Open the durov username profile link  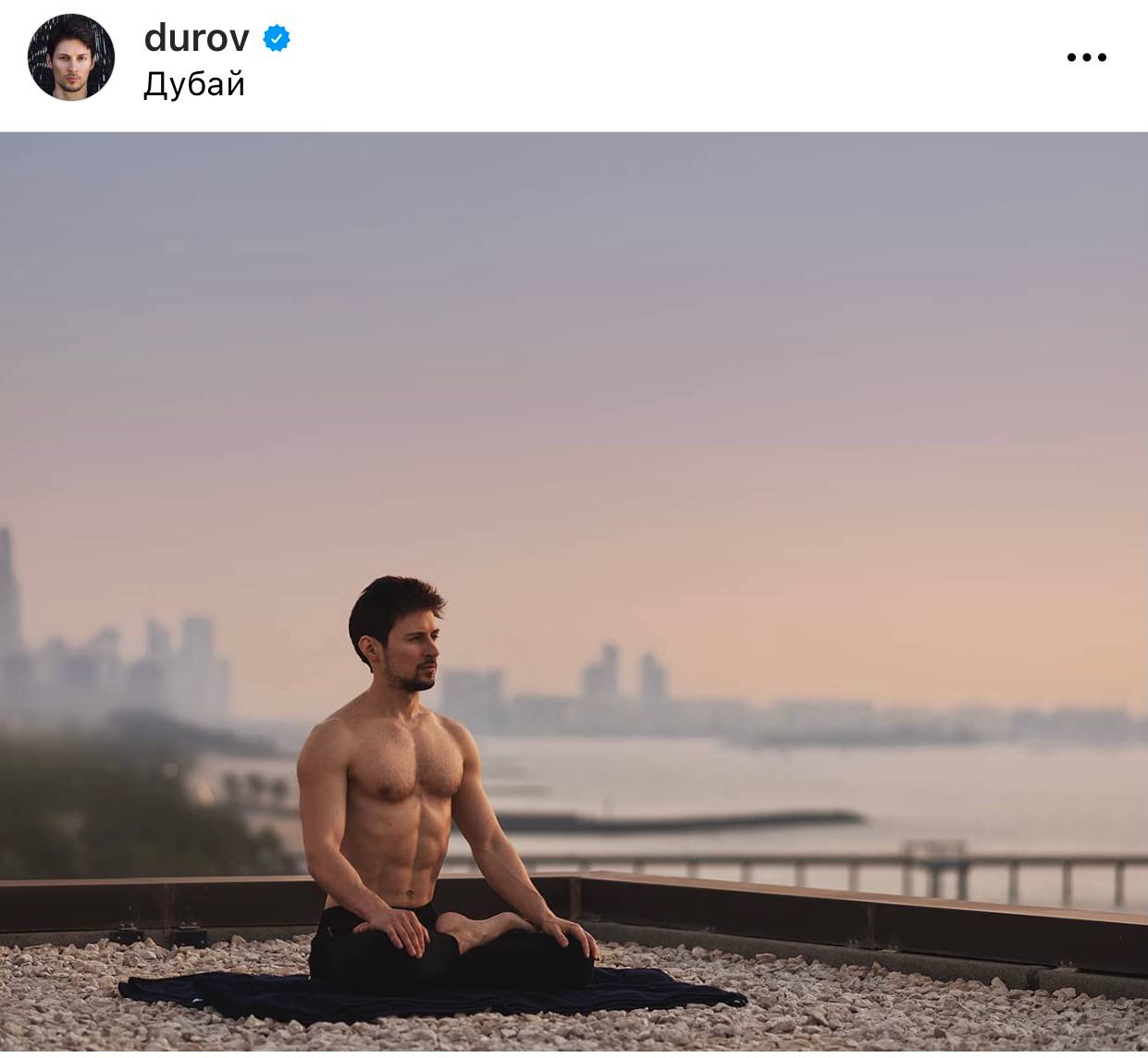pyautogui.click(x=196, y=38)
